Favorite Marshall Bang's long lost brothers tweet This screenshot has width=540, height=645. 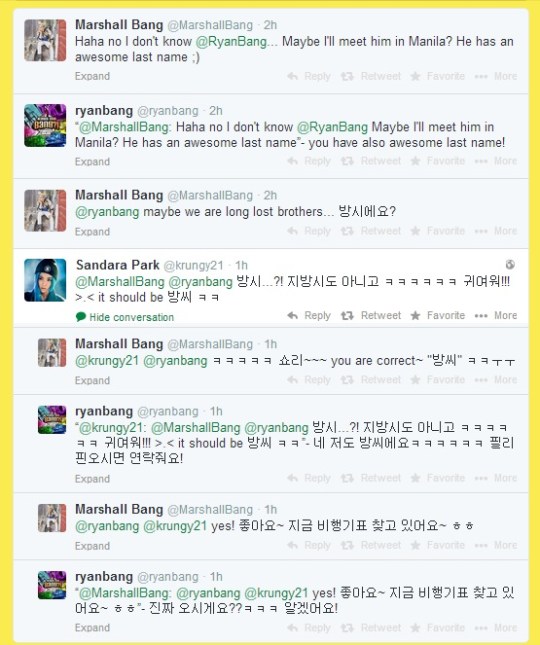[x=438, y=231]
